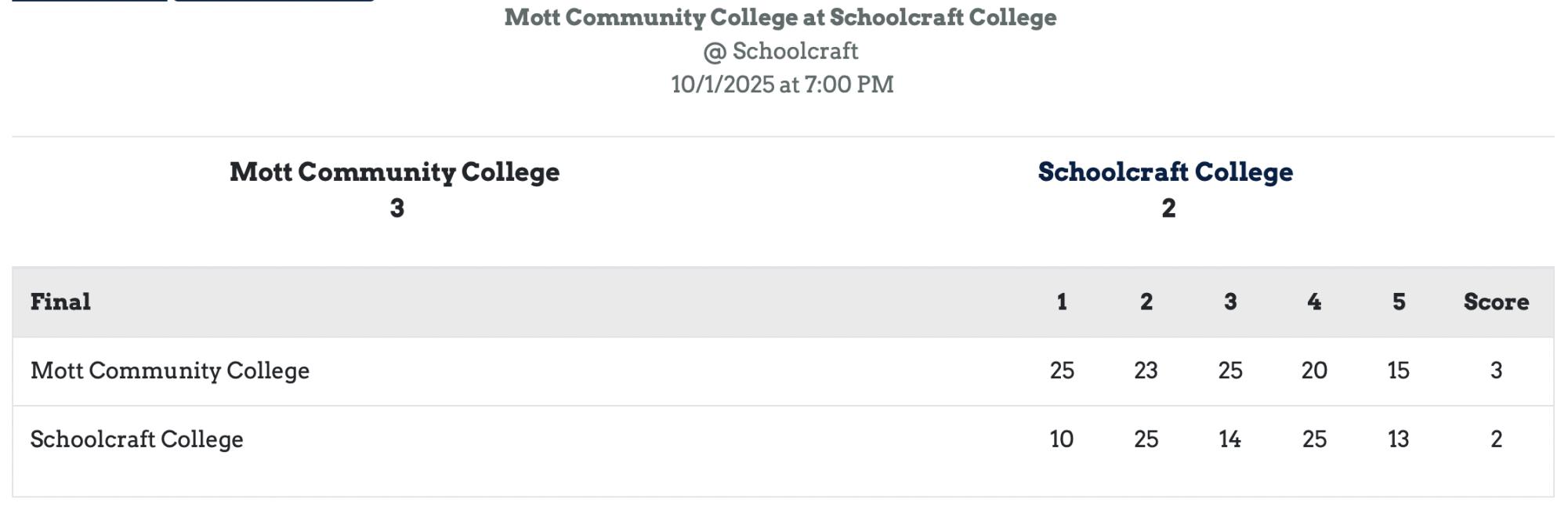This screenshot has width=1568, height=513.
Task: Click Schoolcraft's set 1 score of 10
Action: click(1062, 439)
